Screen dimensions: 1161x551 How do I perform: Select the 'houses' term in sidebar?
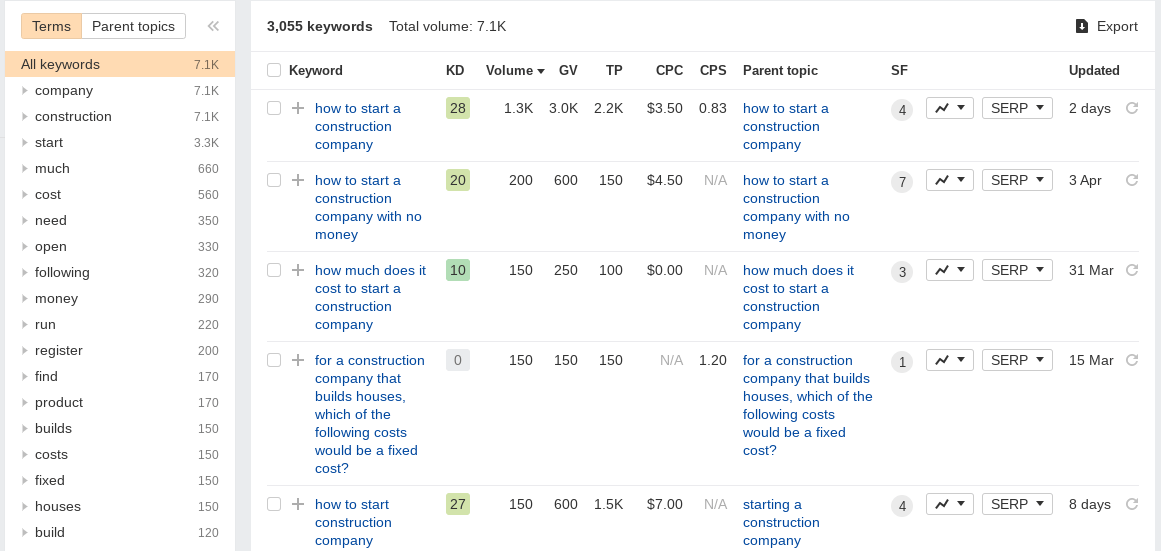point(58,507)
